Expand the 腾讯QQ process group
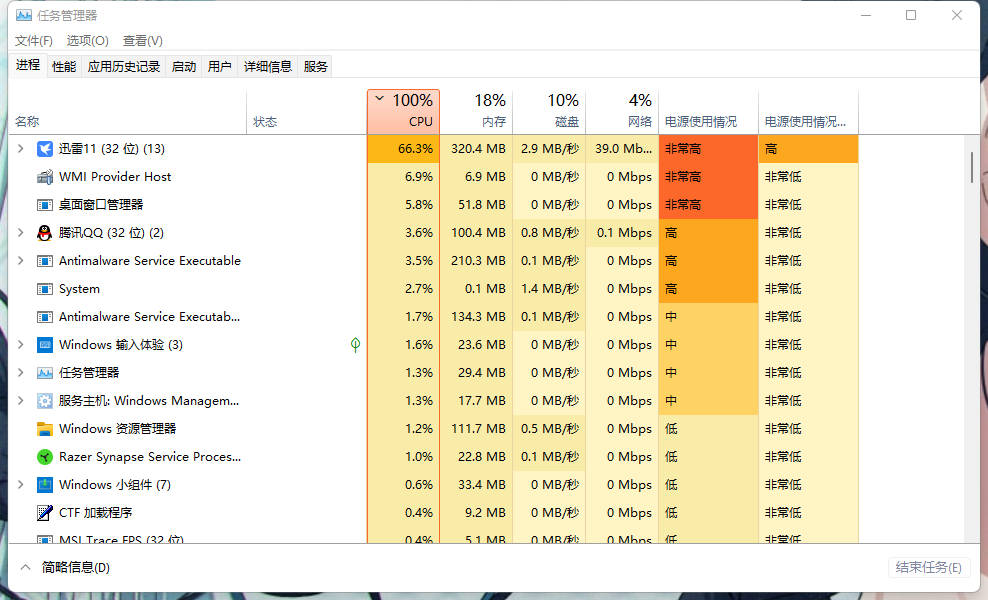988x600 pixels. pos(21,233)
